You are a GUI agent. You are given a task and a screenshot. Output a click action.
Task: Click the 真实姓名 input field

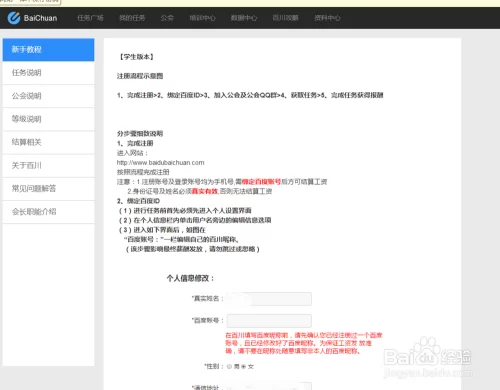pyautogui.click(x=269, y=299)
